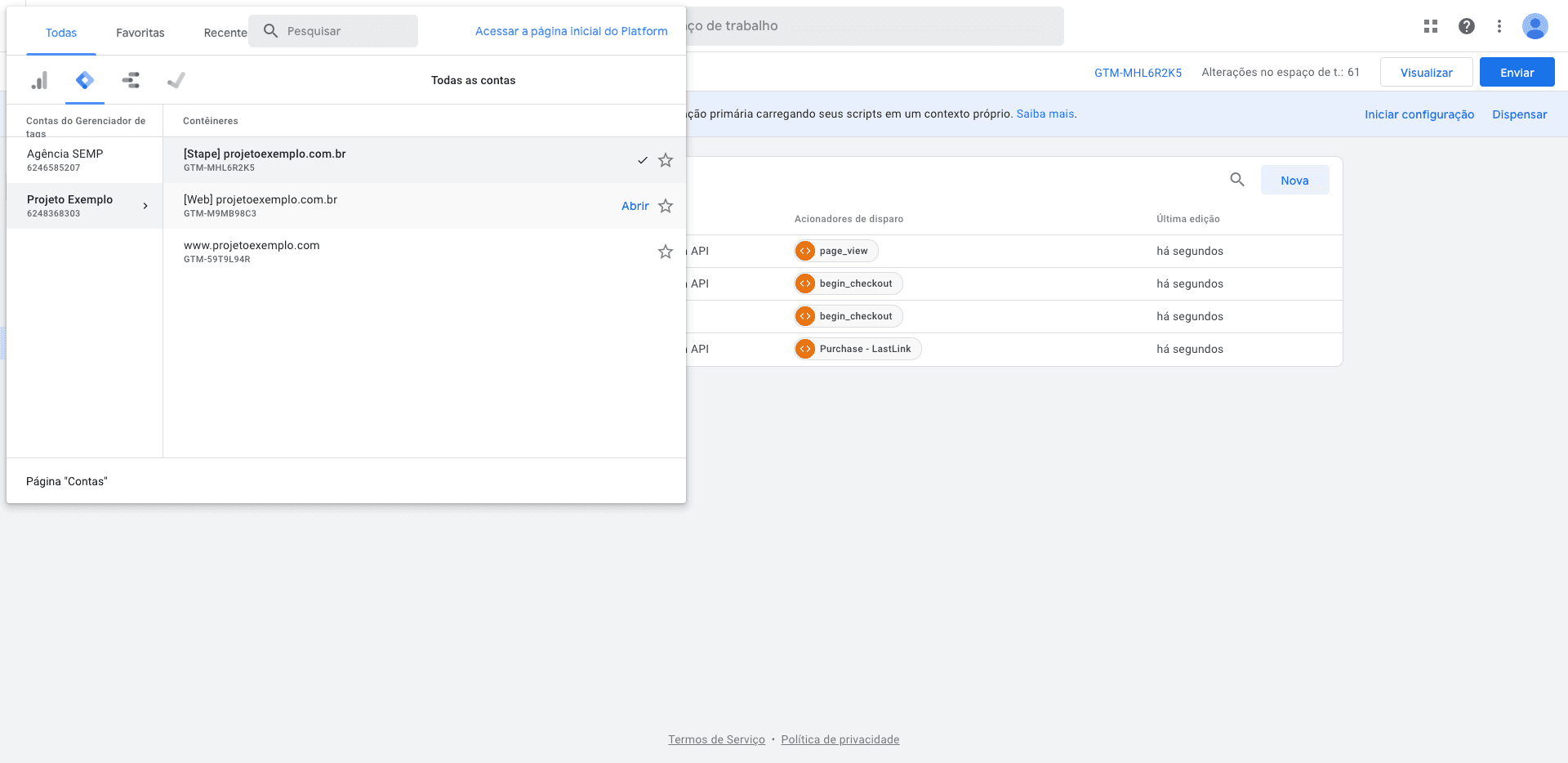This screenshot has height=763, width=1568.
Task: Open the help icon
Action: 1467,26
